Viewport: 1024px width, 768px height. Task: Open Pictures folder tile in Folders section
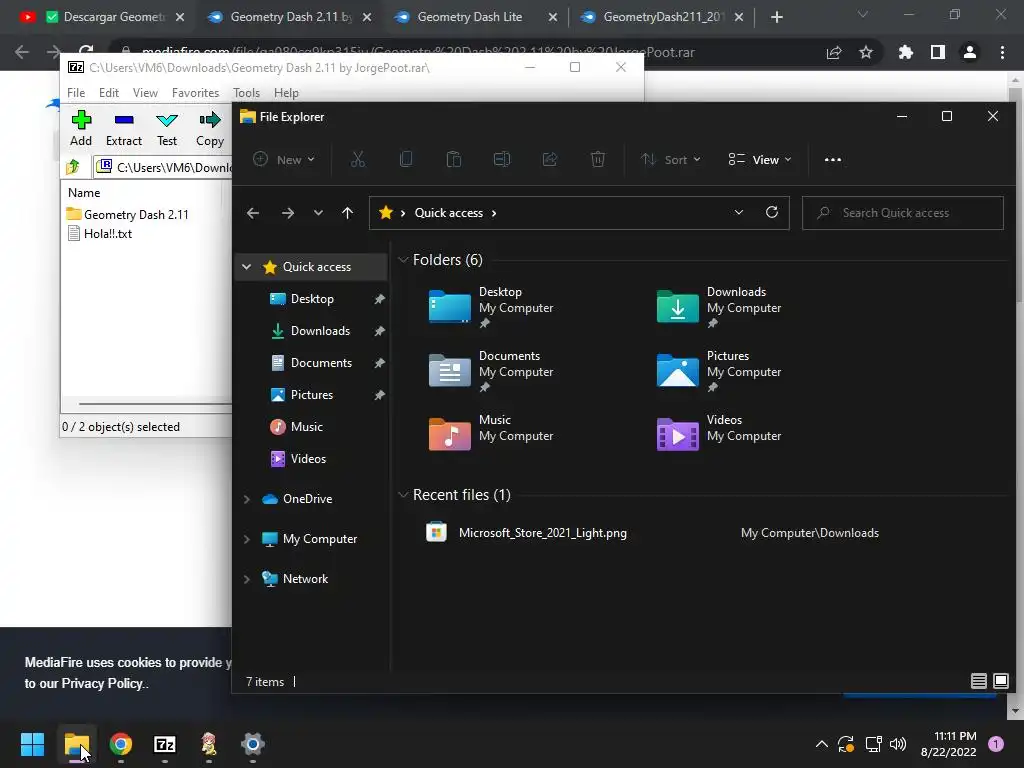719,371
